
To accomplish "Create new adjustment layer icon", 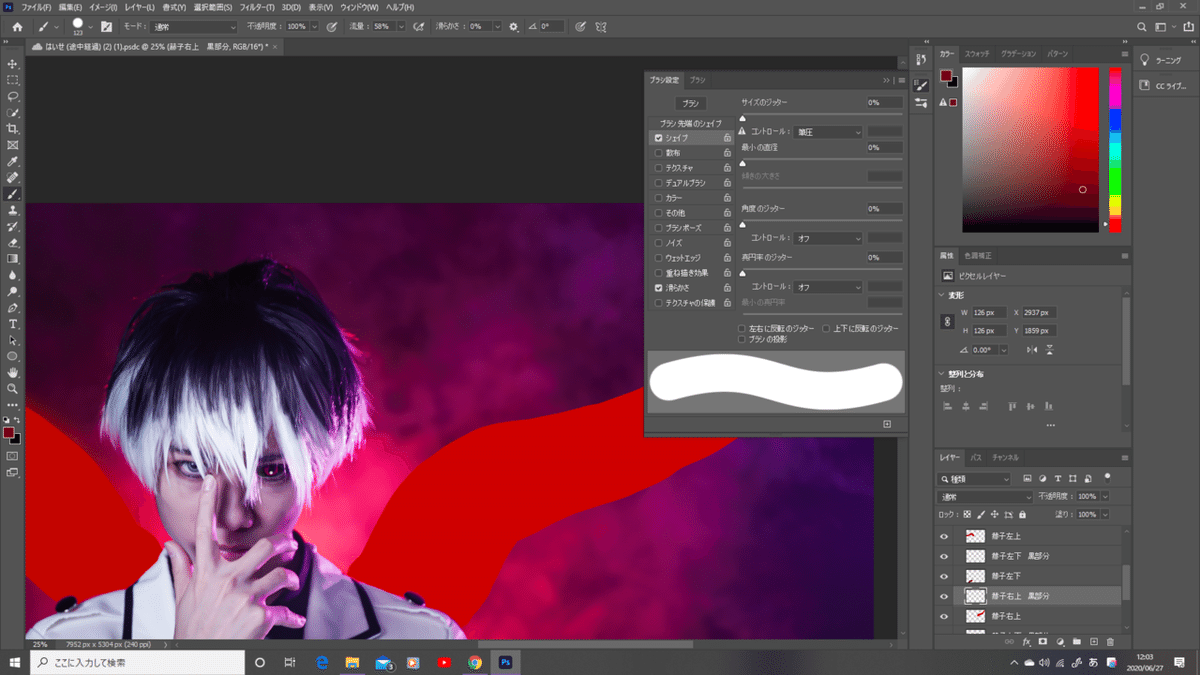I will click(x=1059, y=641).
